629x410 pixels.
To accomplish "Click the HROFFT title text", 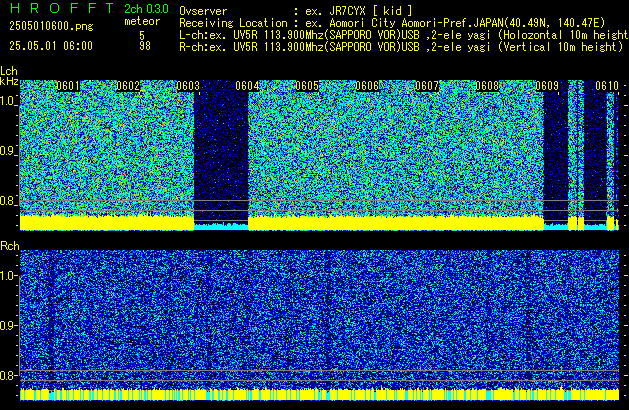I will (62, 8).
